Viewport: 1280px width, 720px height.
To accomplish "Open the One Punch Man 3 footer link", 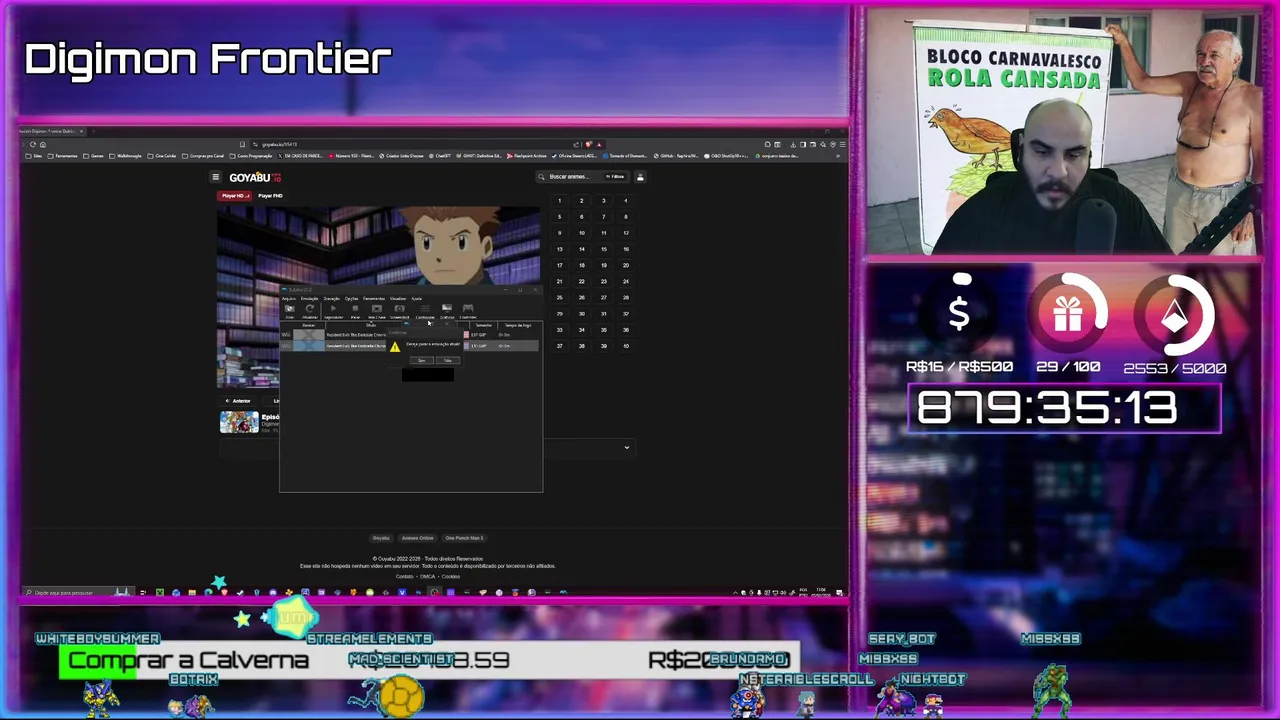I will pos(464,538).
